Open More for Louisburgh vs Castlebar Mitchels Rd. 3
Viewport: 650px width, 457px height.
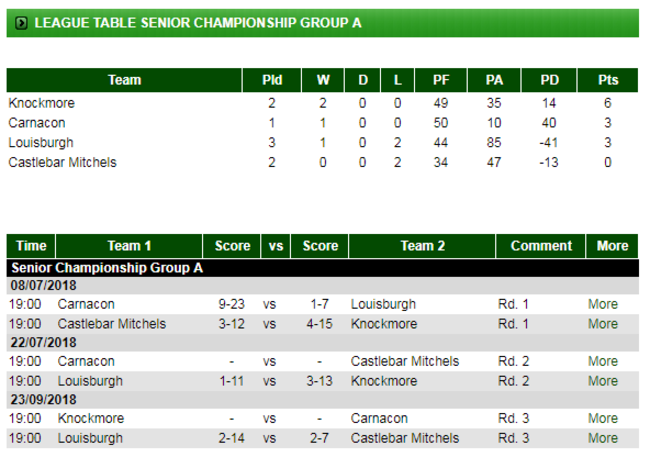(602, 437)
